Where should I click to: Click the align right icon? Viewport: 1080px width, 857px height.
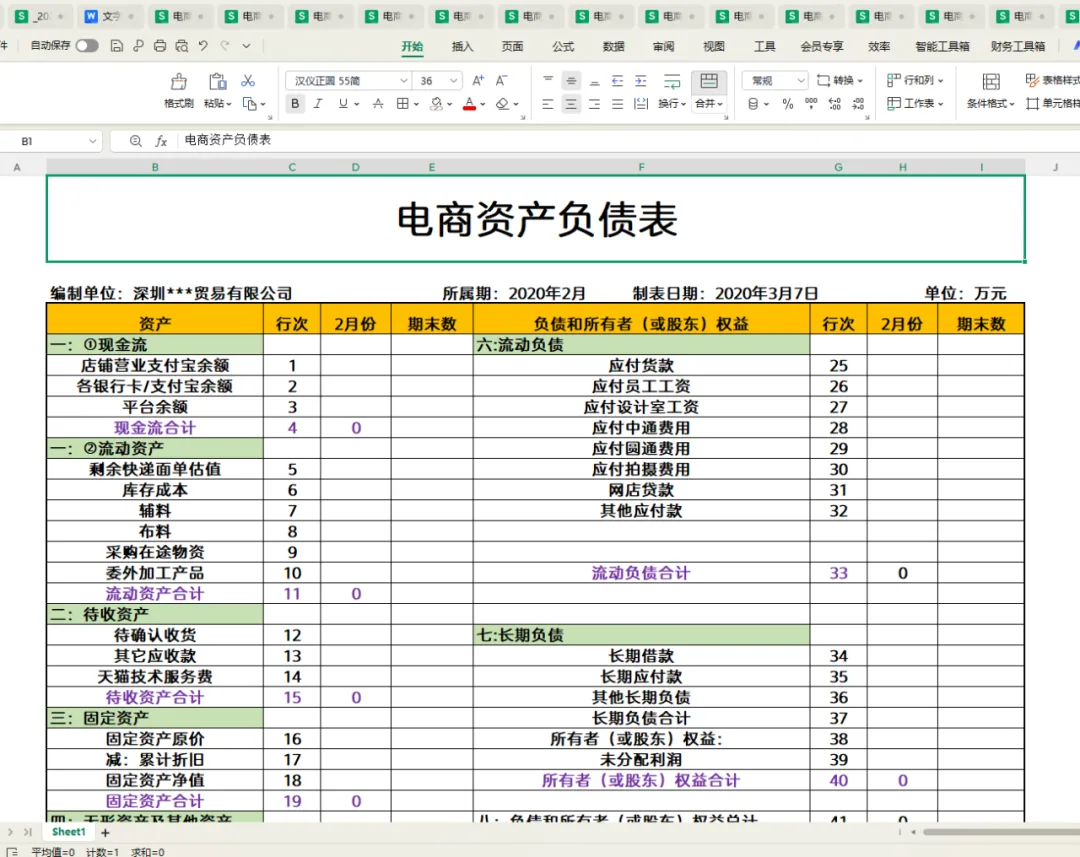pyautogui.click(x=594, y=104)
